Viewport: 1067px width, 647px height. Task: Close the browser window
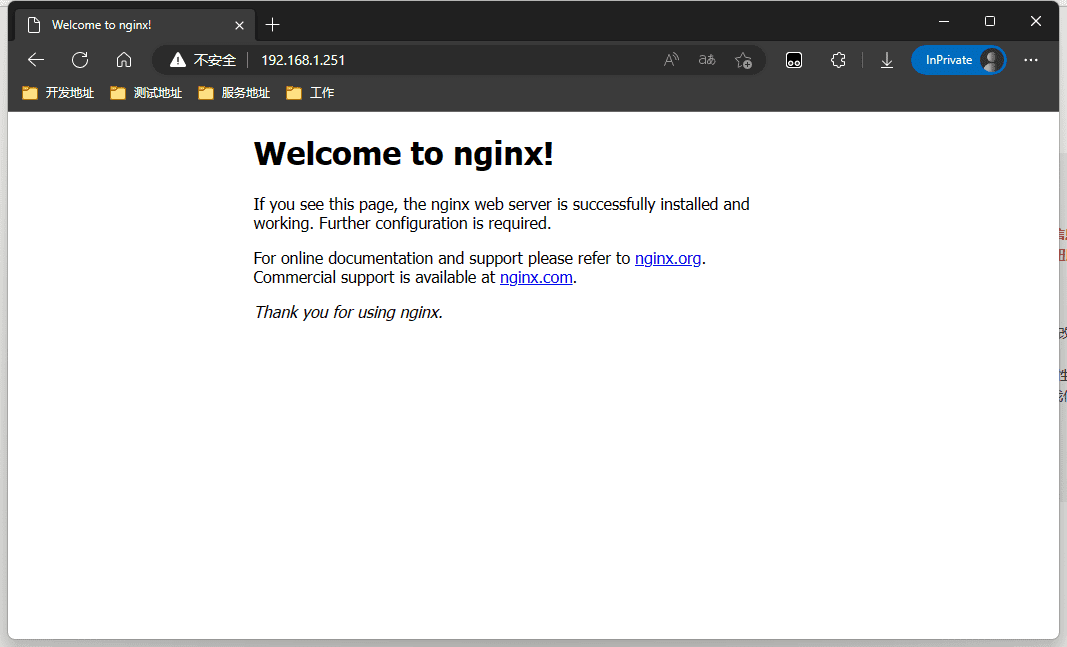tap(1036, 21)
